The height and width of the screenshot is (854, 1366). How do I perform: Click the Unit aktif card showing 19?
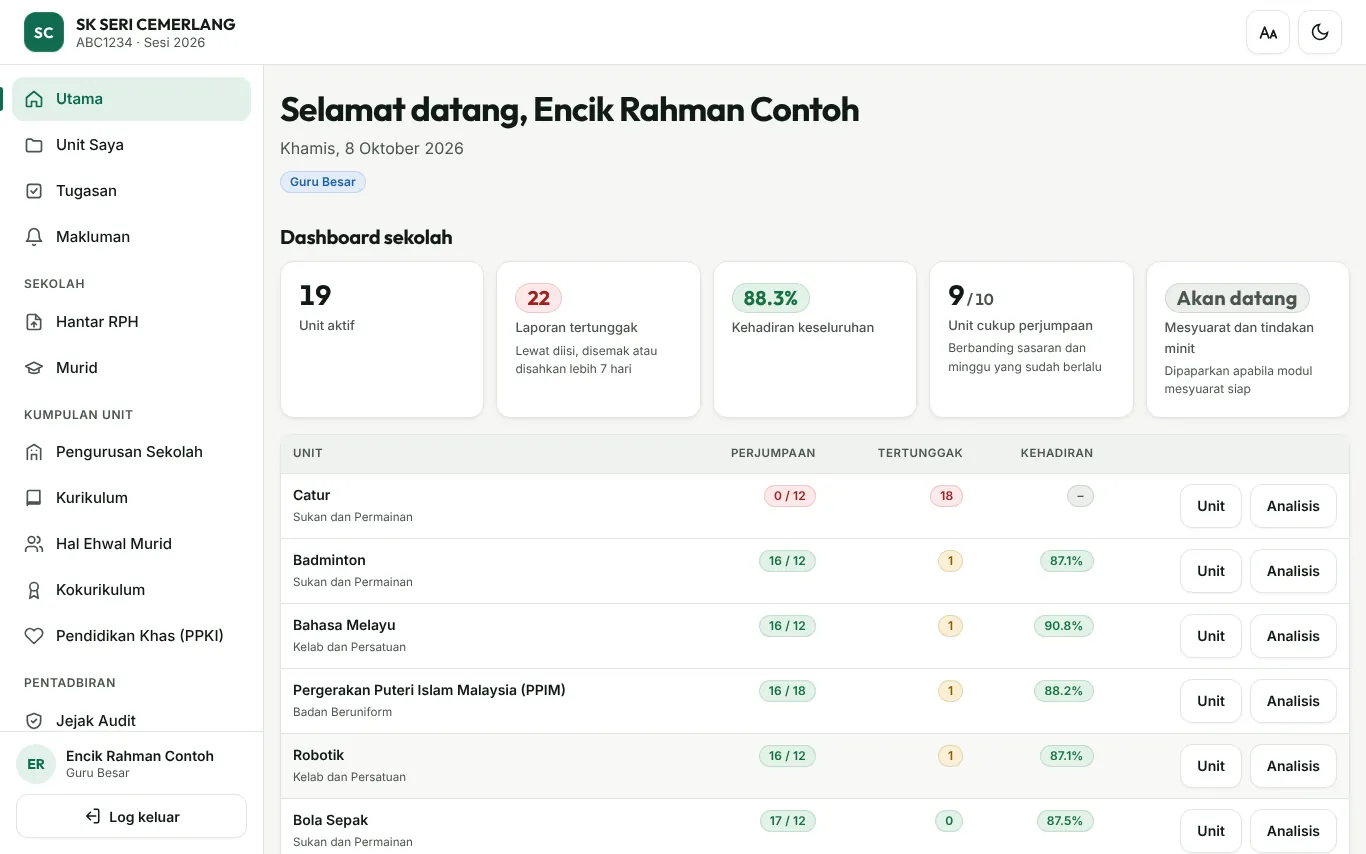click(382, 340)
